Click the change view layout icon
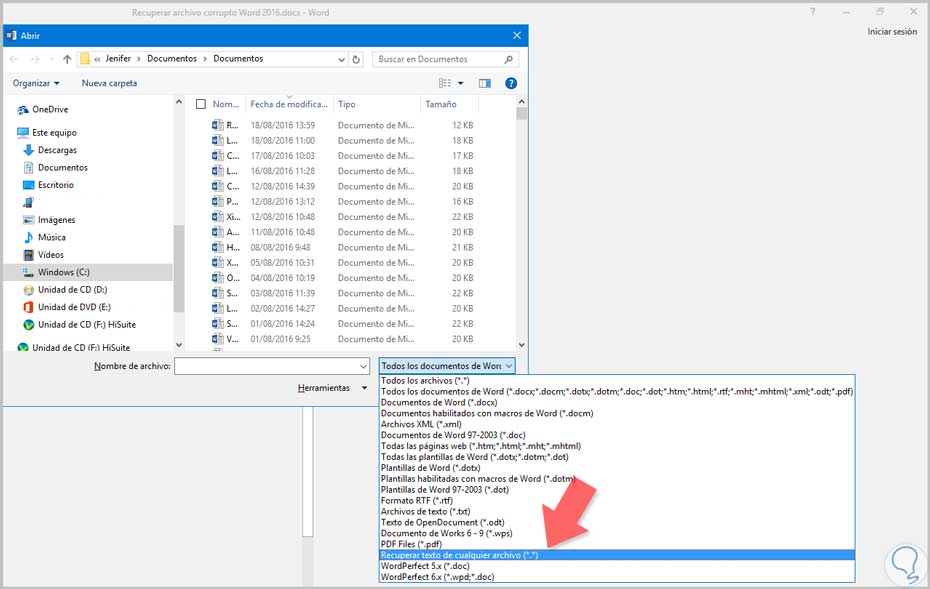The width and height of the screenshot is (930, 589). tap(445, 83)
